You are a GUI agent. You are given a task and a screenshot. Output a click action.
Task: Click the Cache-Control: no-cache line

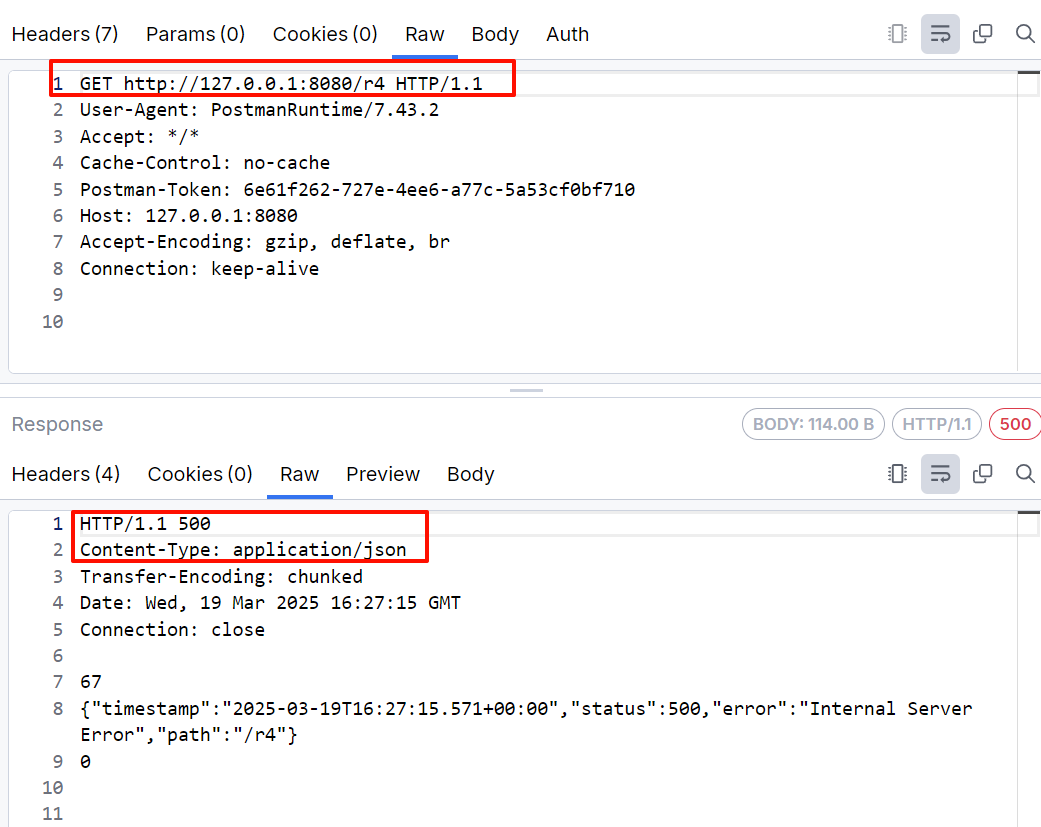pyautogui.click(x=205, y=163)
